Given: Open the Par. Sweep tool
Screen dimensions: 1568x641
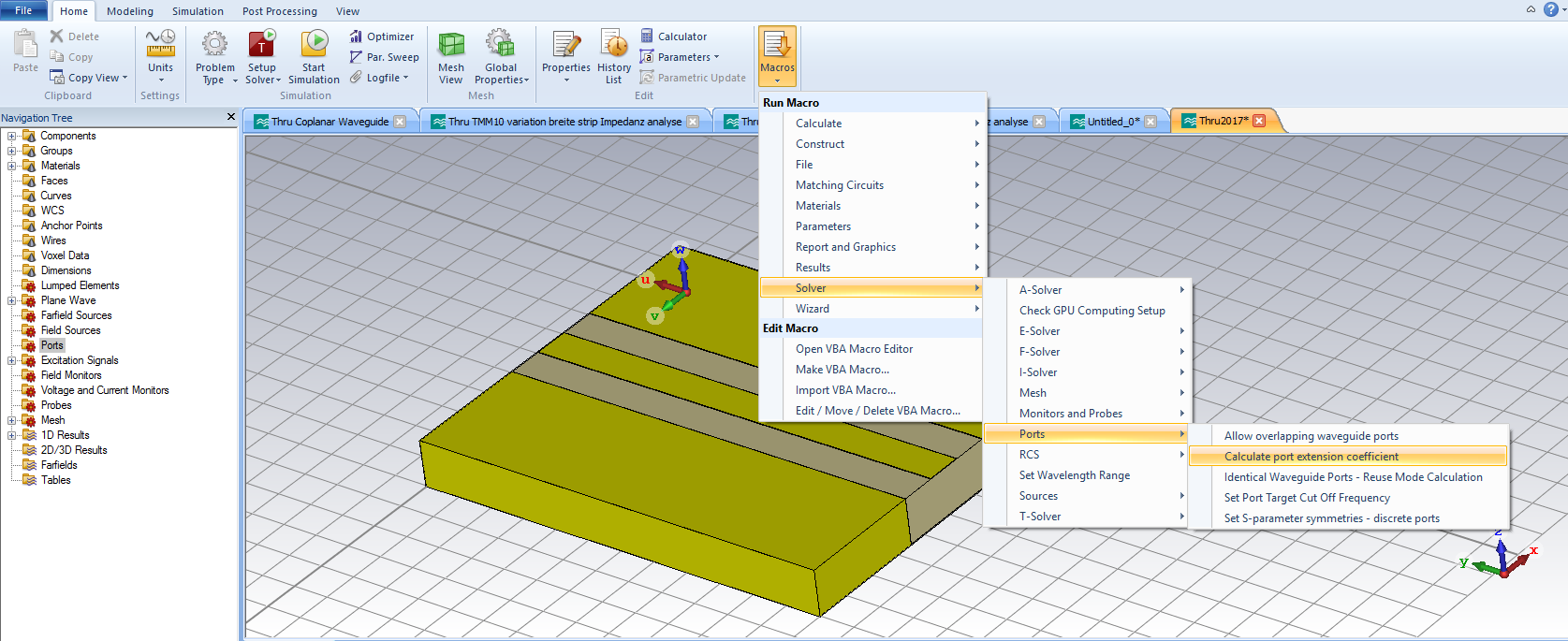Looking at the screenshot, I should [x=385, y=57].
